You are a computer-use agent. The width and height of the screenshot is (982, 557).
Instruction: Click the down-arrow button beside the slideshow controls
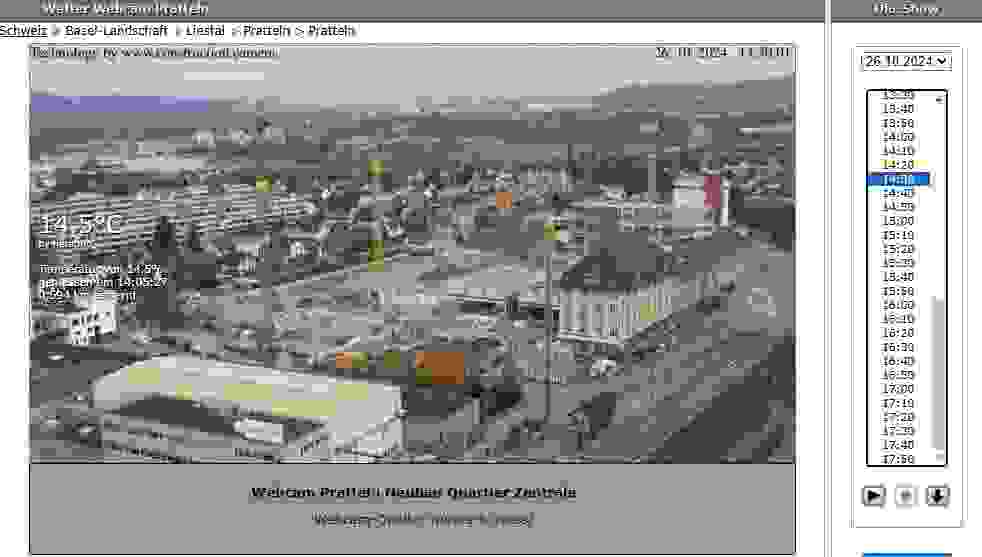point(937,496)
